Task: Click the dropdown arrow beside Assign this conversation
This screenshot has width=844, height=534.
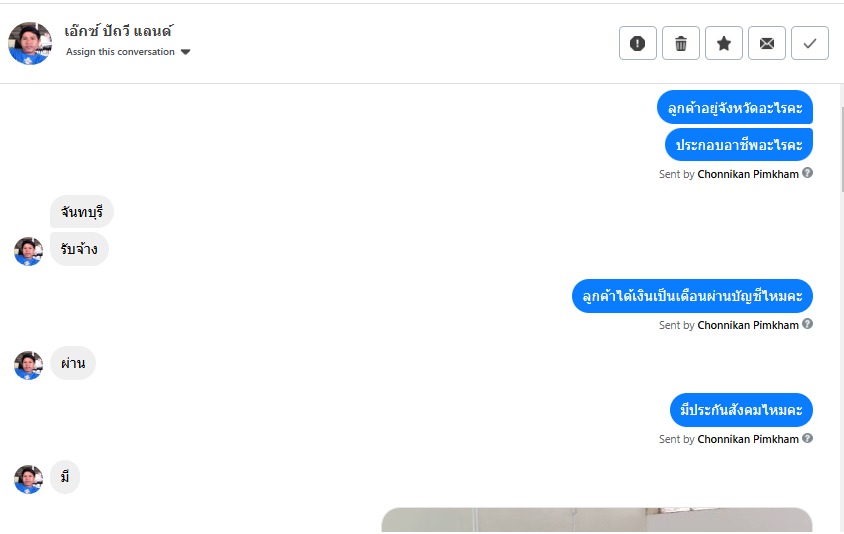Action: click(x=186, y=52)
